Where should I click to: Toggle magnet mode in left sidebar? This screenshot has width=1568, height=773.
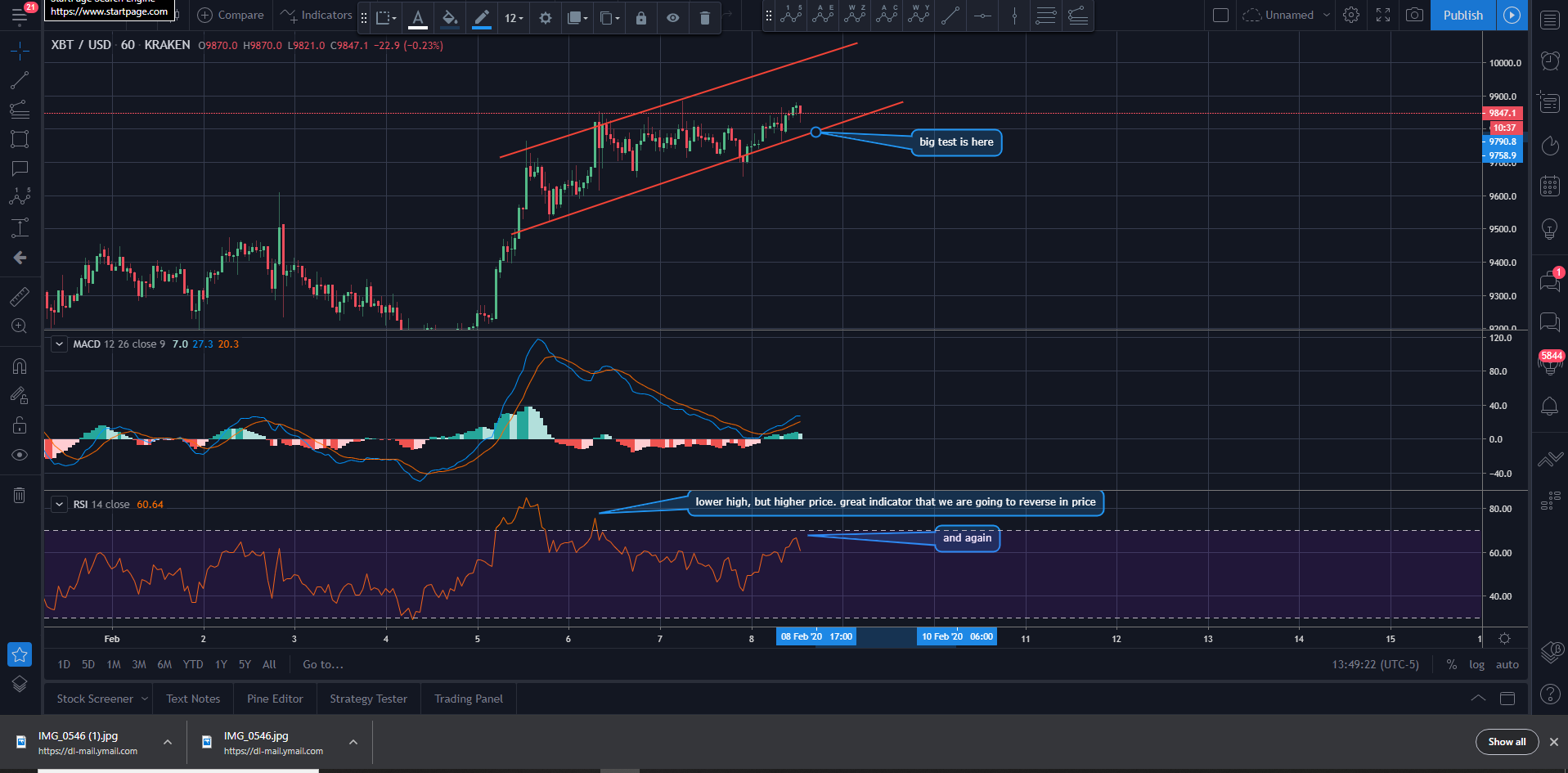click(x=20, y=366)
